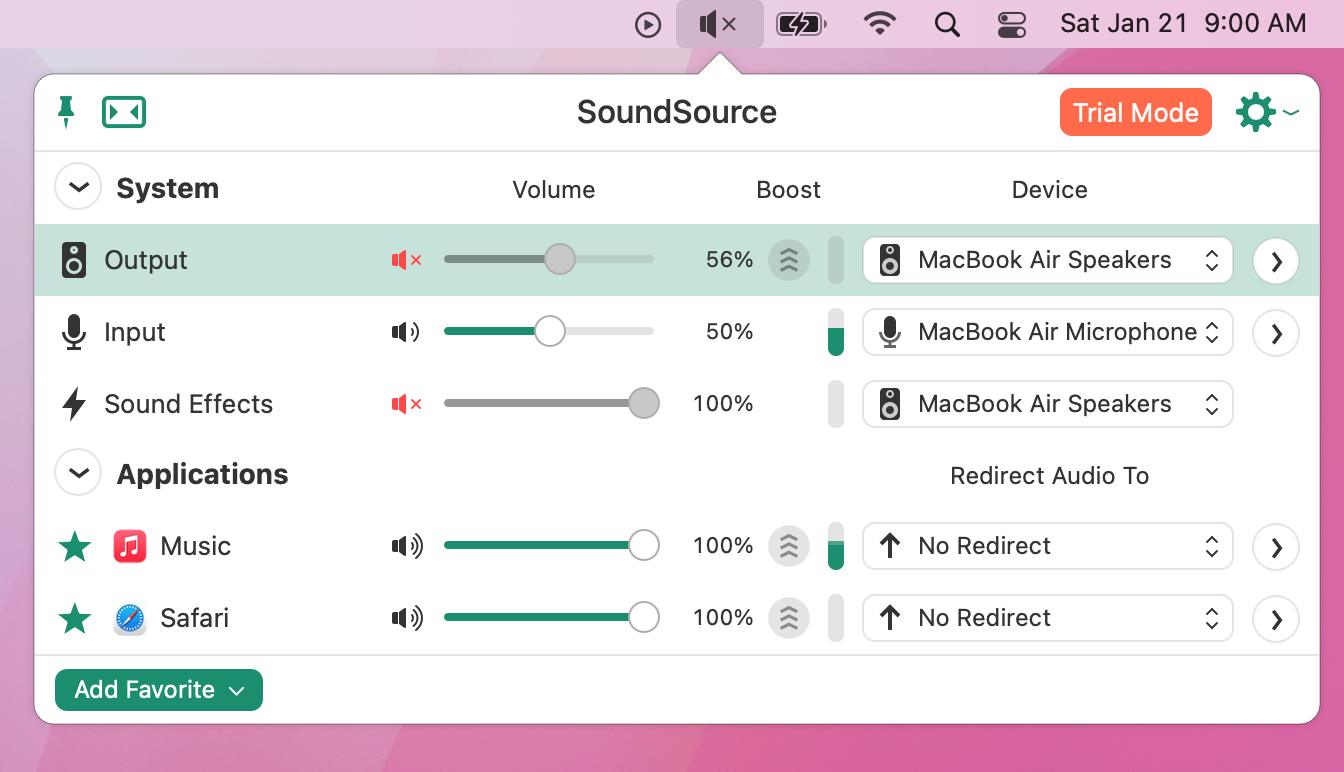Click the Music app icon
The width and height of the screenshot is (1344, 772).
click(130, 546)
